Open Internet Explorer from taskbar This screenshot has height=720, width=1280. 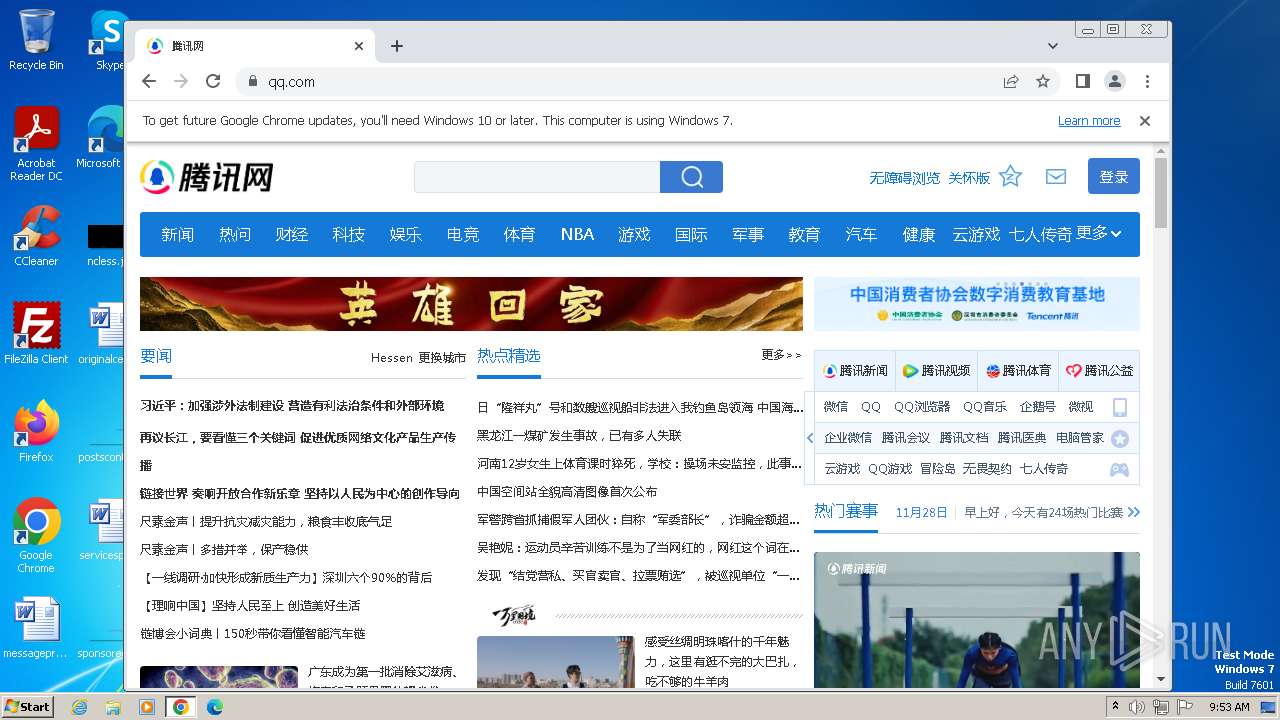(x=80, y=707)
